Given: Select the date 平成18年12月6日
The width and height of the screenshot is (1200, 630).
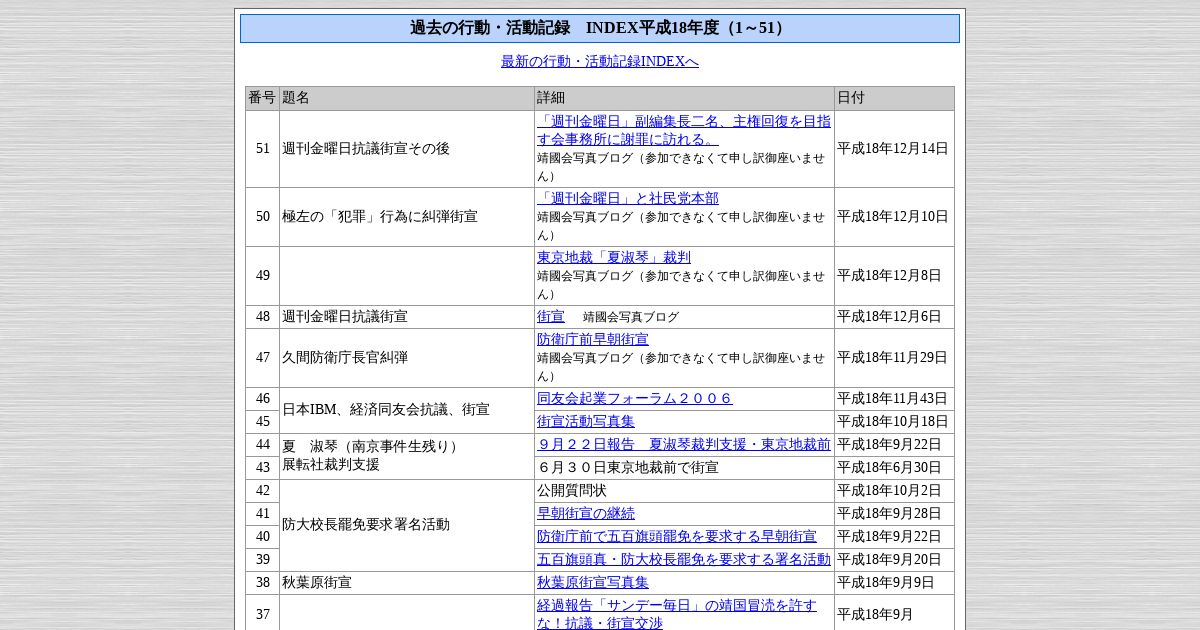Looking at the screenshot, I should coord(889,316).
